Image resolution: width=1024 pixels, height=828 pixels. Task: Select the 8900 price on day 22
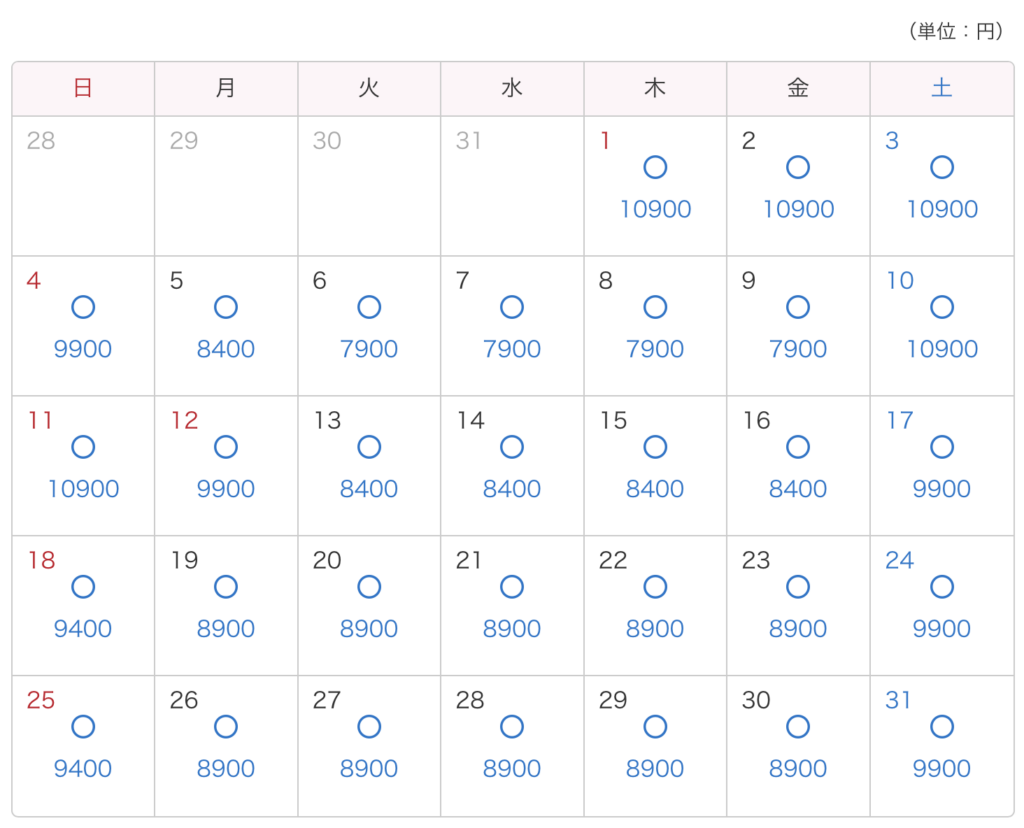[655, 629]
